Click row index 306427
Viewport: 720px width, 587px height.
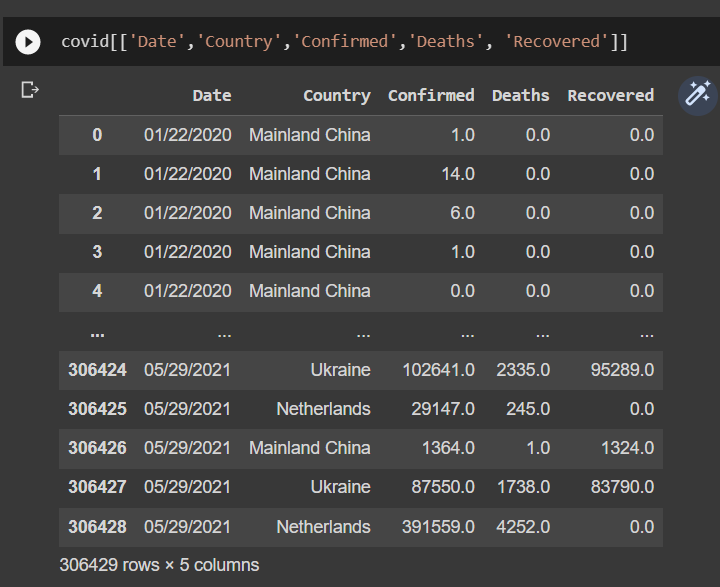pyautogui.click(x=97, y=487)
